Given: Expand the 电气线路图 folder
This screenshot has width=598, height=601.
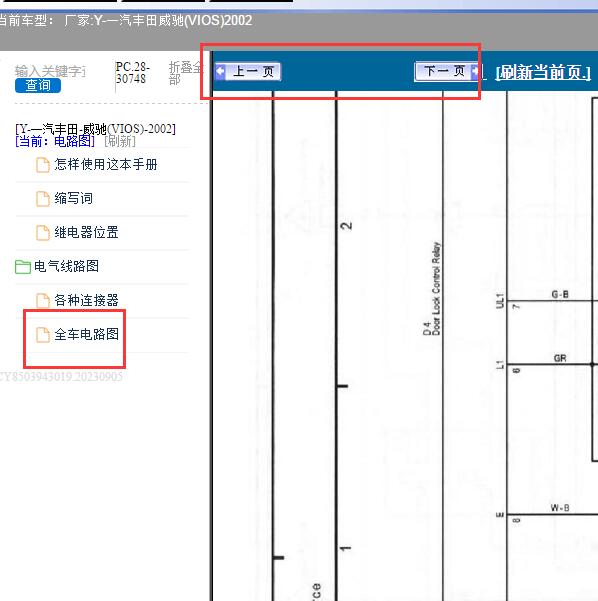Looking at the screenshot, I should click(x=66, y=266).
